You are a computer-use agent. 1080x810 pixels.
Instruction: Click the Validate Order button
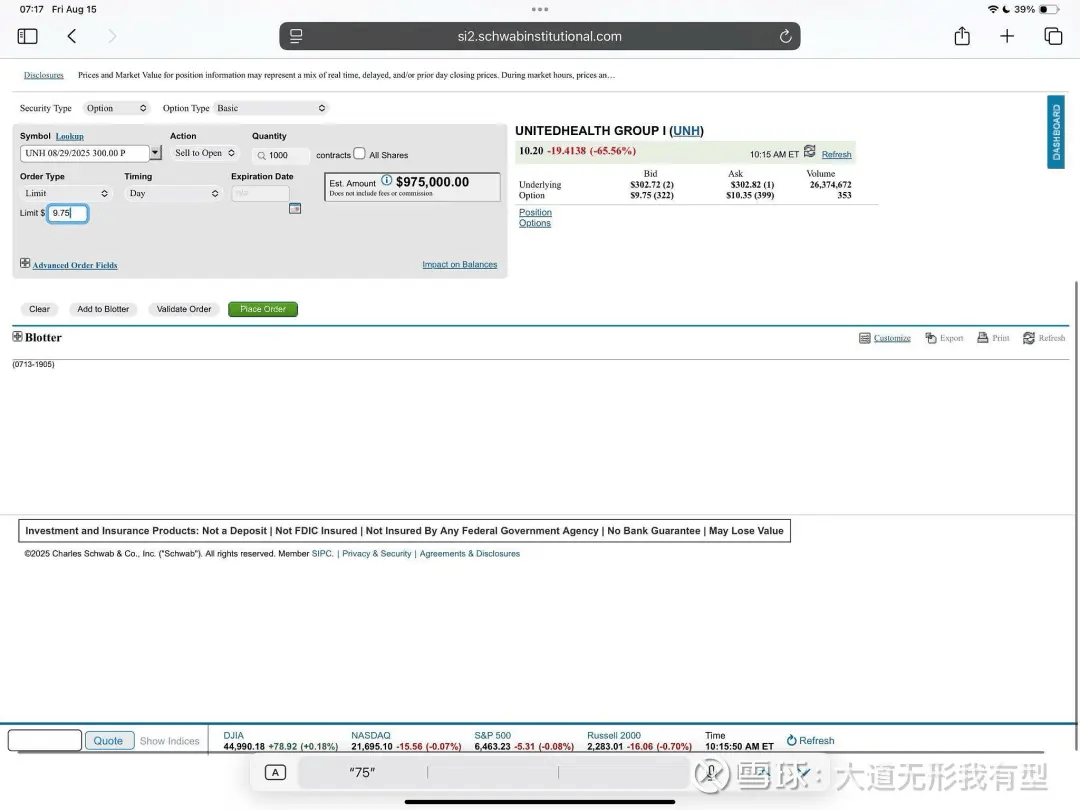(x=184, y=309)
